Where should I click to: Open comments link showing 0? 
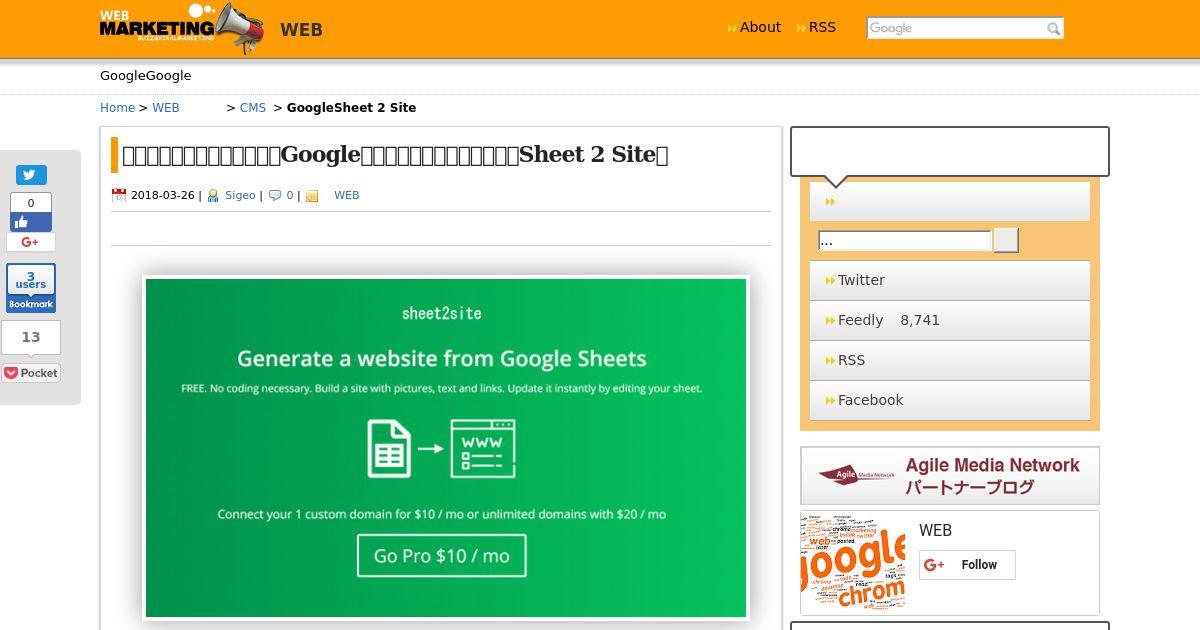coord(290,195)
